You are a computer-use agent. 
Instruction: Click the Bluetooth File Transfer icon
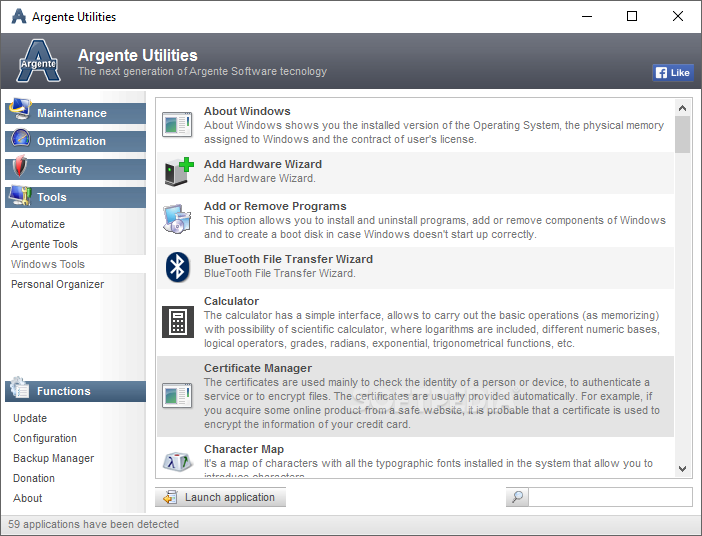tap(177, 267)
